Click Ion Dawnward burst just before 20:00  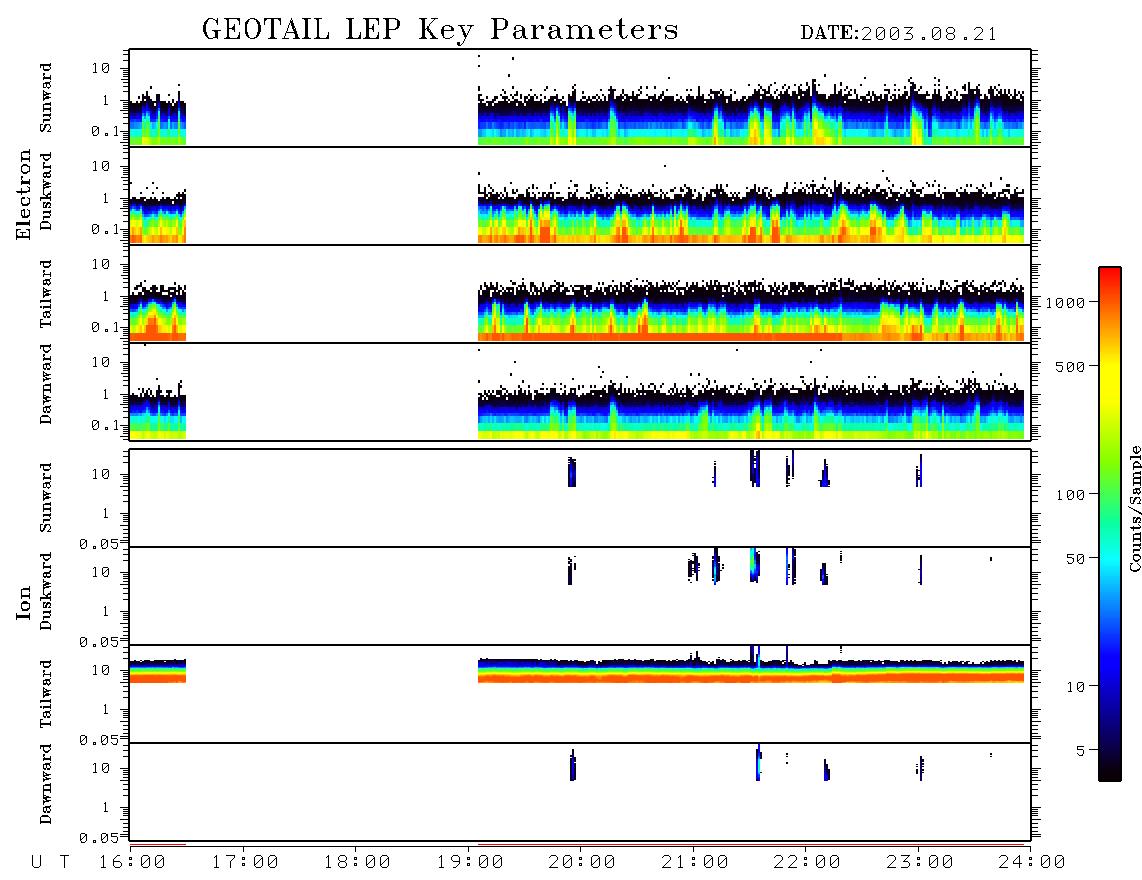572,766
